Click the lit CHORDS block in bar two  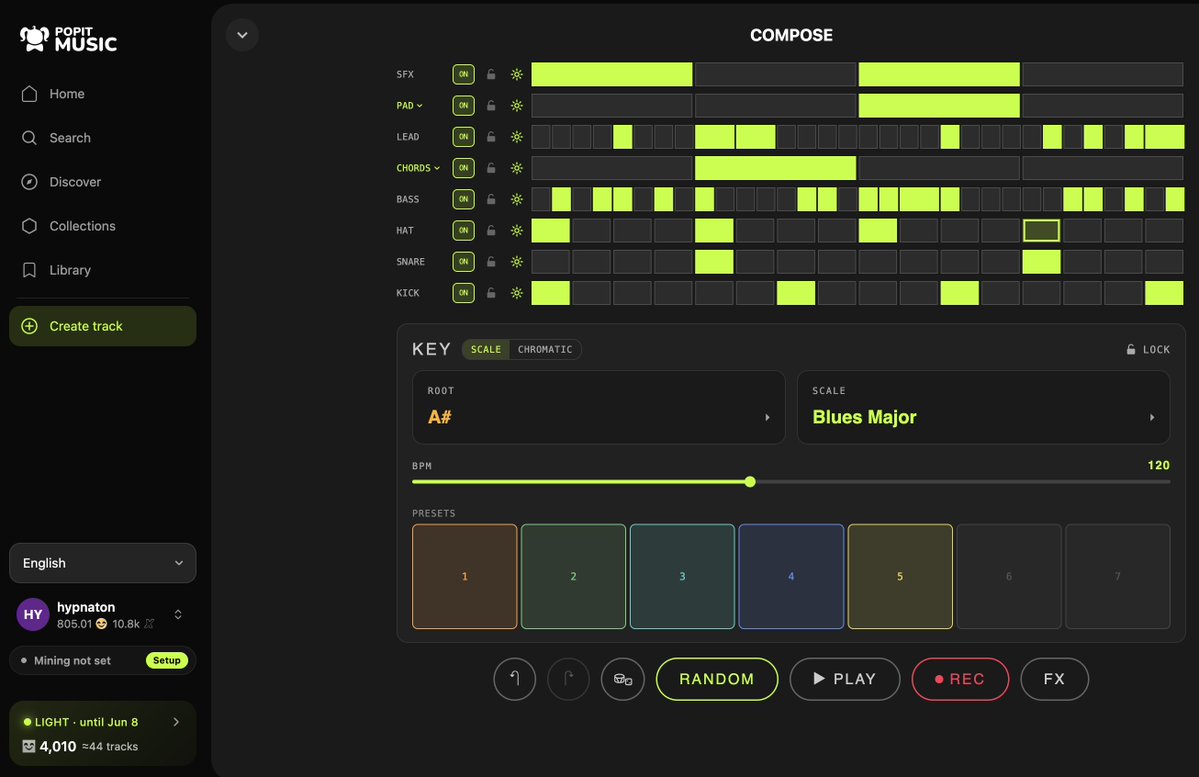point(775,168)
